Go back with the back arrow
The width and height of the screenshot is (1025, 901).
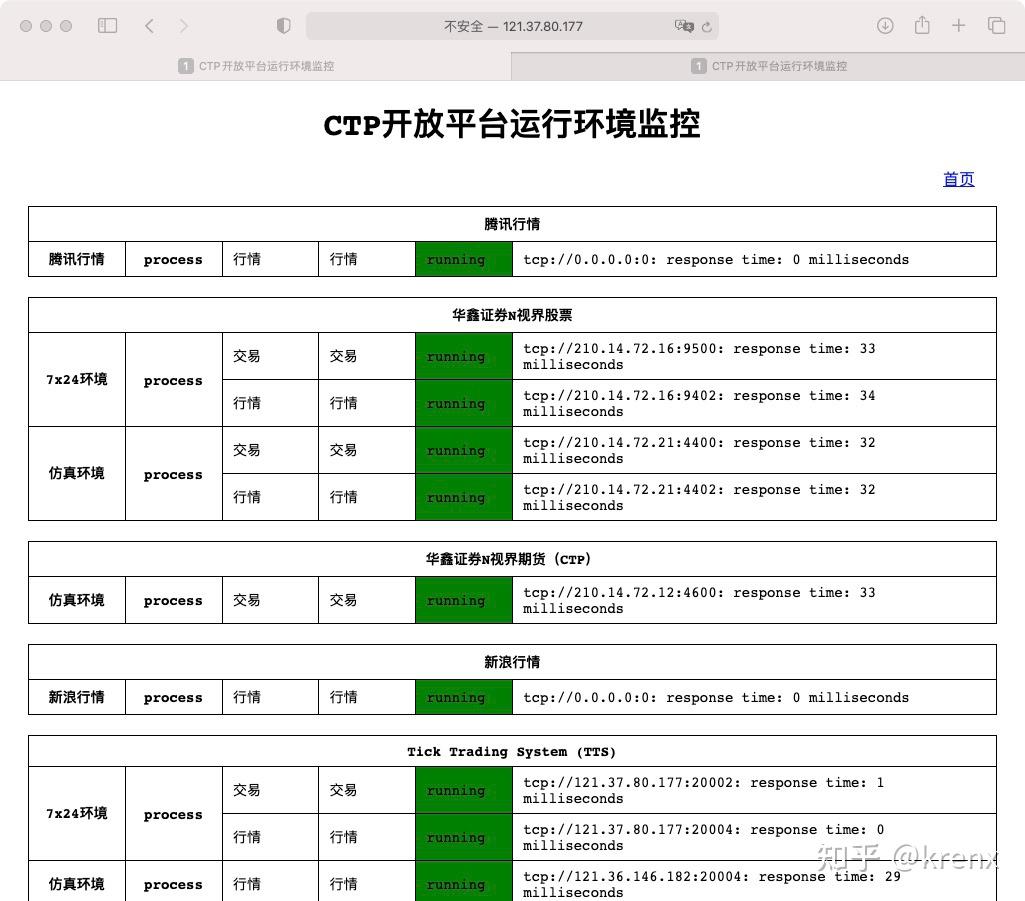point(150,26)
